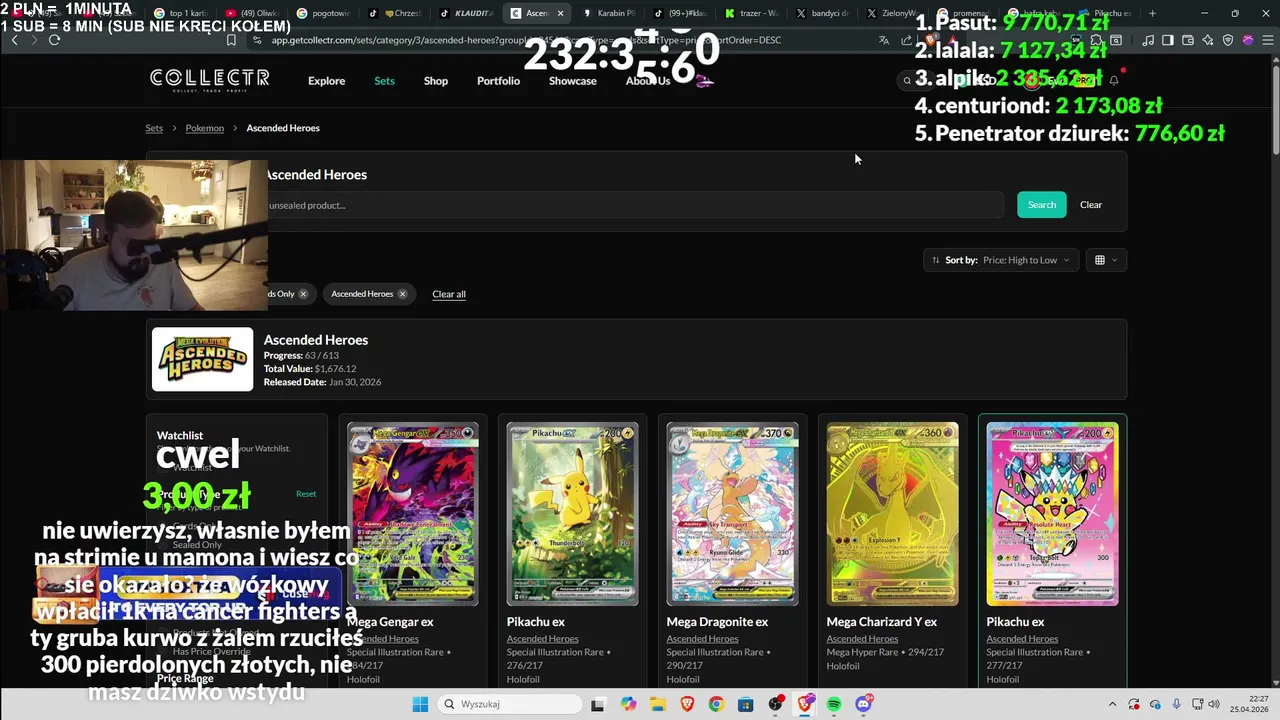1280x720 pixels.
Task: Switch to the 'trazer - W' browser tab
Action: pyautogui.click(x=750, y=13)
